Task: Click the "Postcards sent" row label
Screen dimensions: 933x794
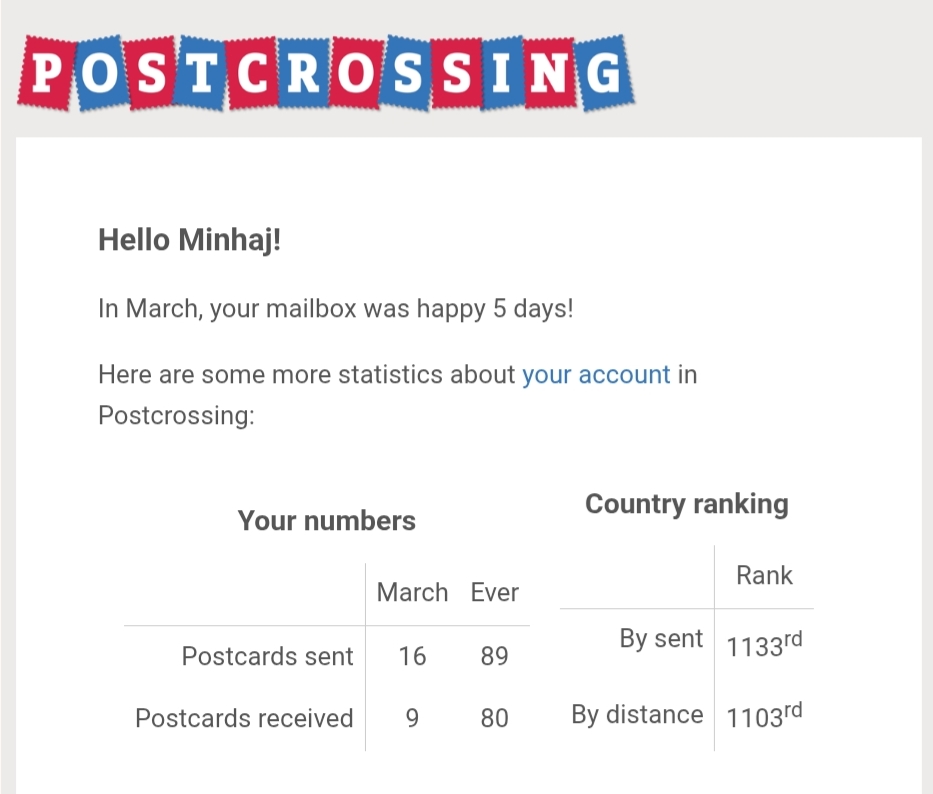Action: coord(267,656)
